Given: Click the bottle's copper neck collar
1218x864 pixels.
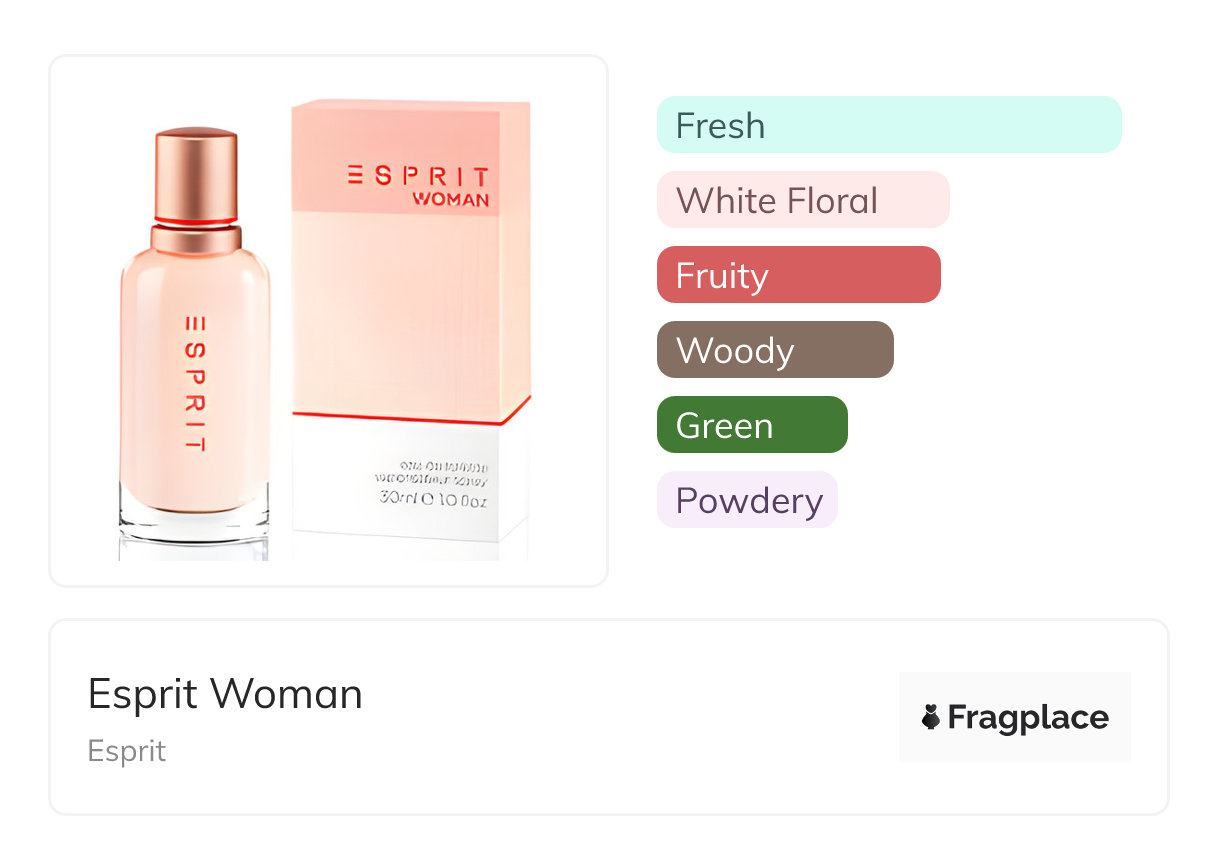Looking at the screenshot, I should coord(196,240).
